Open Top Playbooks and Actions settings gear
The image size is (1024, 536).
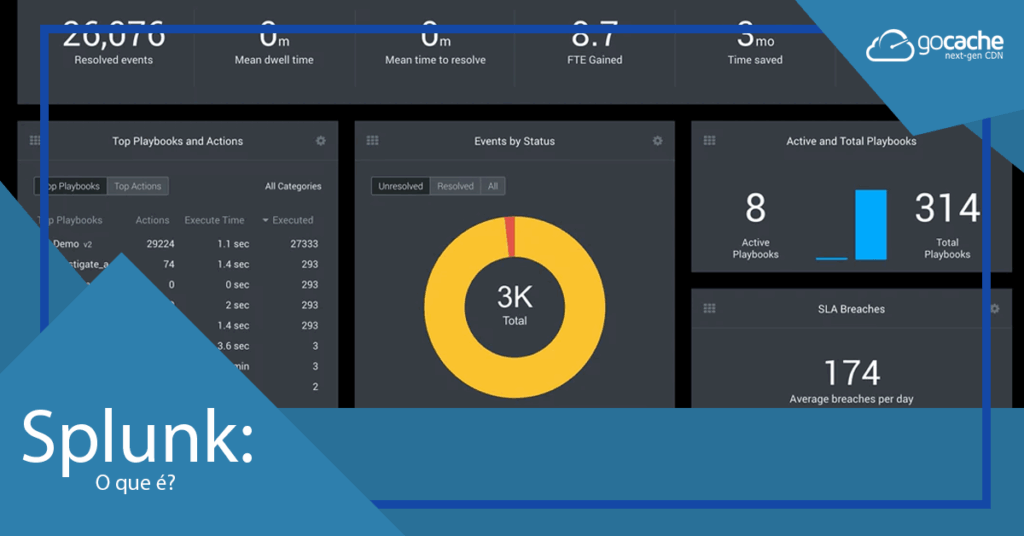(x=321, y=141)
